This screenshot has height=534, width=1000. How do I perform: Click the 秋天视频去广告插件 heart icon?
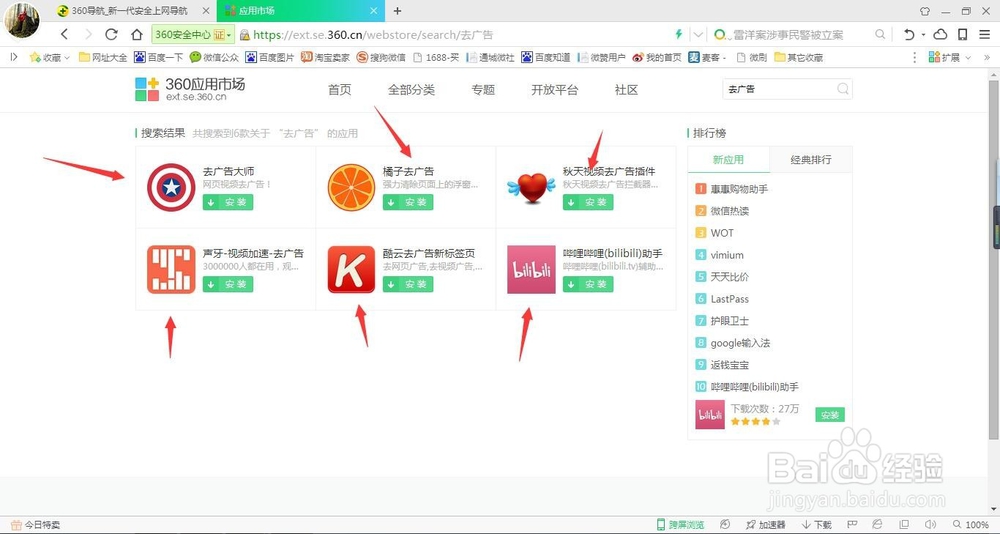(531, 188)
